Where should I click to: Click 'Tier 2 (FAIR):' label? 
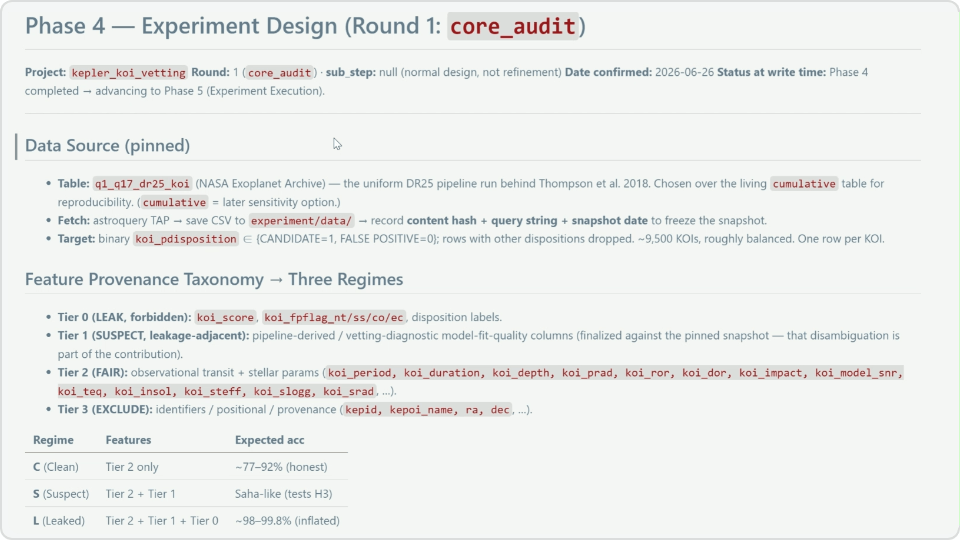92,372
